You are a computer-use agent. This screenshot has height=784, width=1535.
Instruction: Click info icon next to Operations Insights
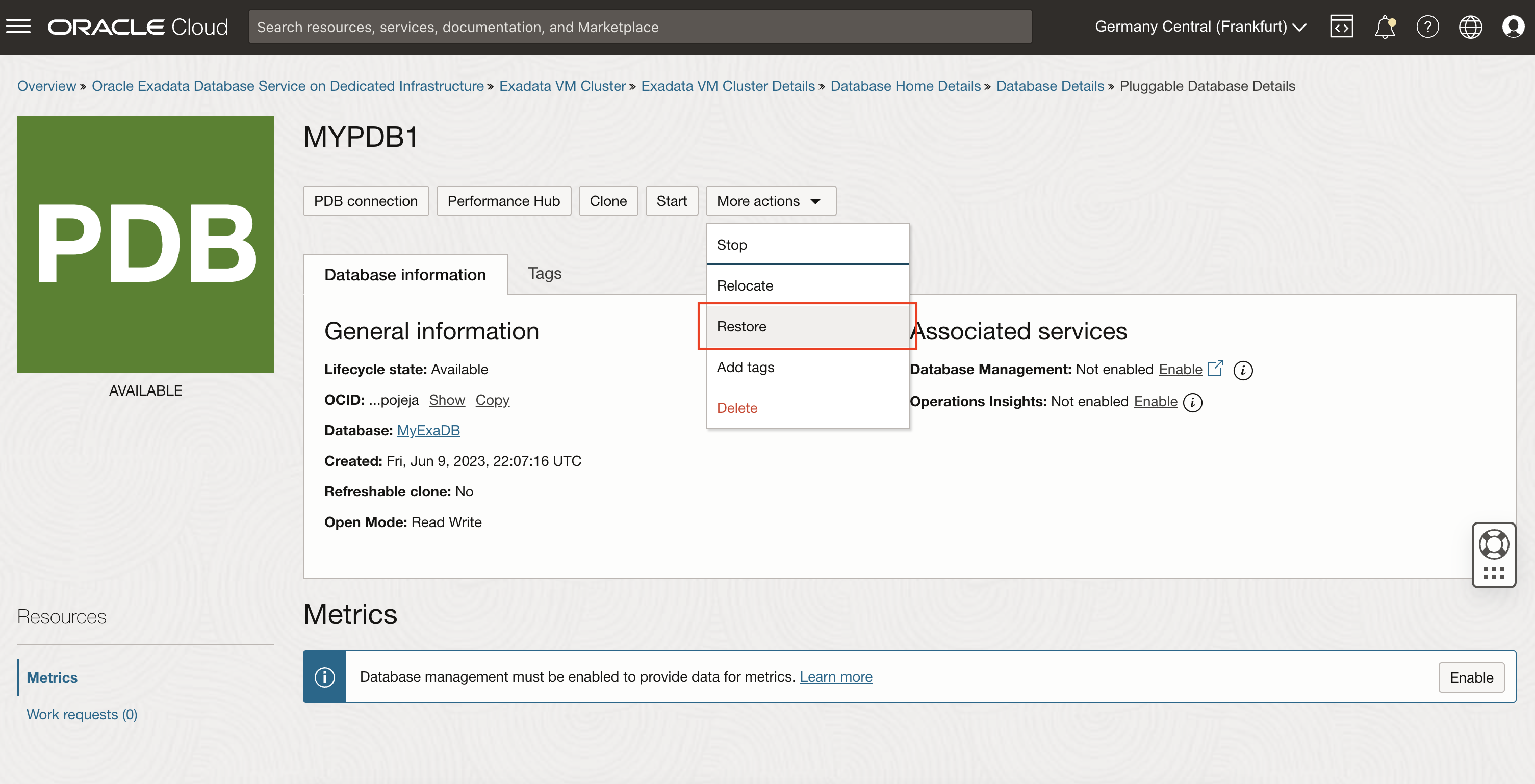(1192, 402)
